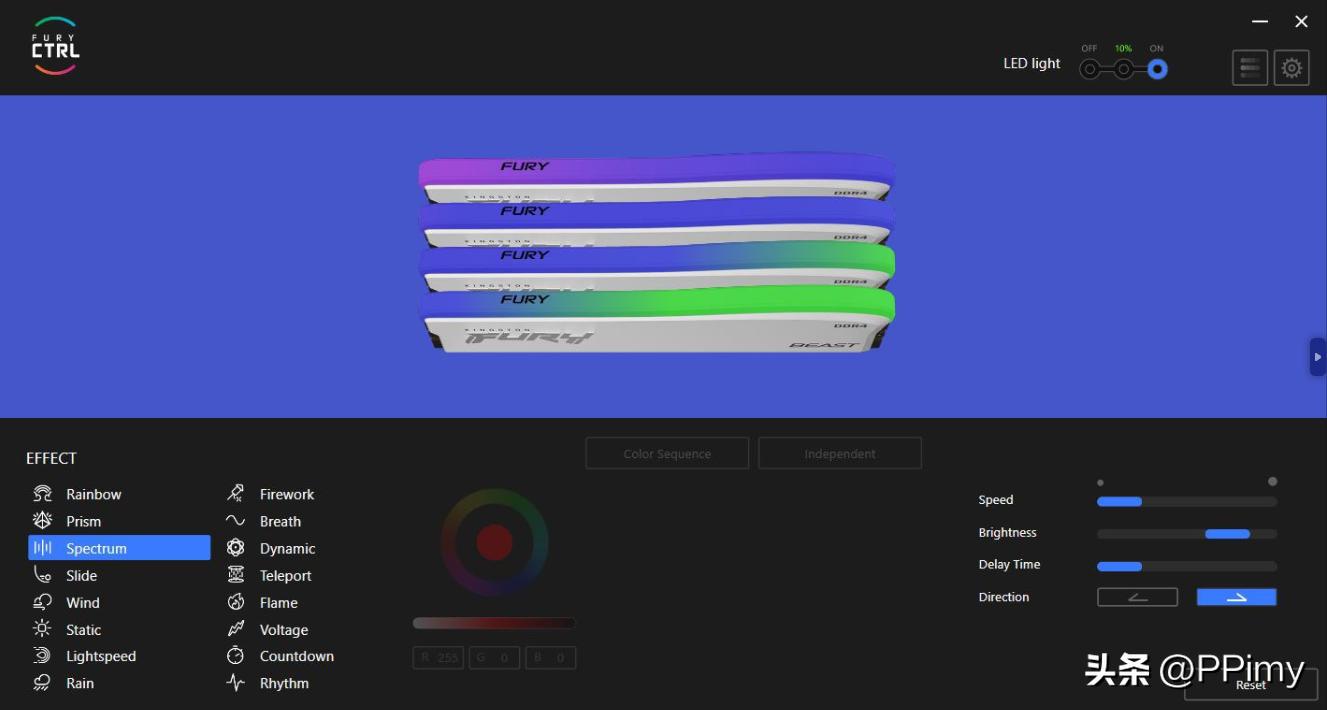Click the Slide effect icon

pos(42,575)
